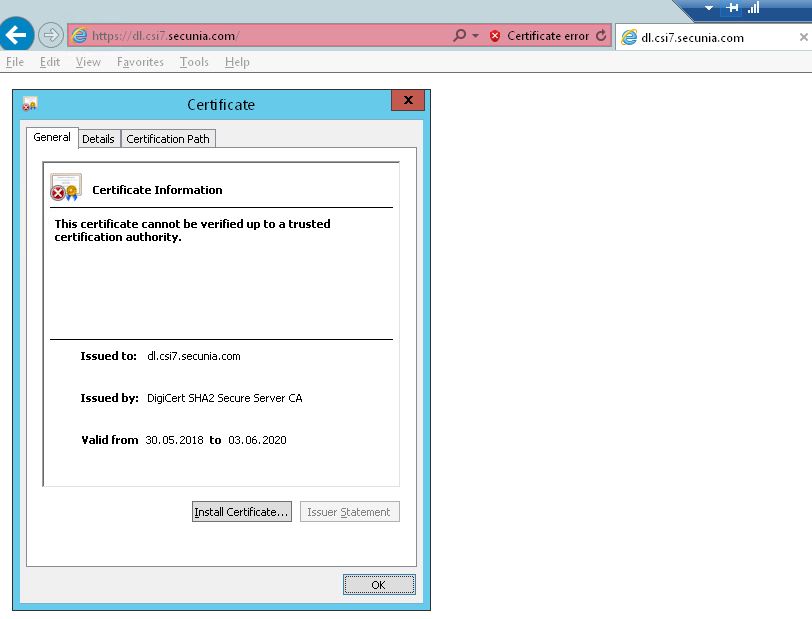Open the Edit menu
The width and height of the screenshot is (812, 619).
50,62
